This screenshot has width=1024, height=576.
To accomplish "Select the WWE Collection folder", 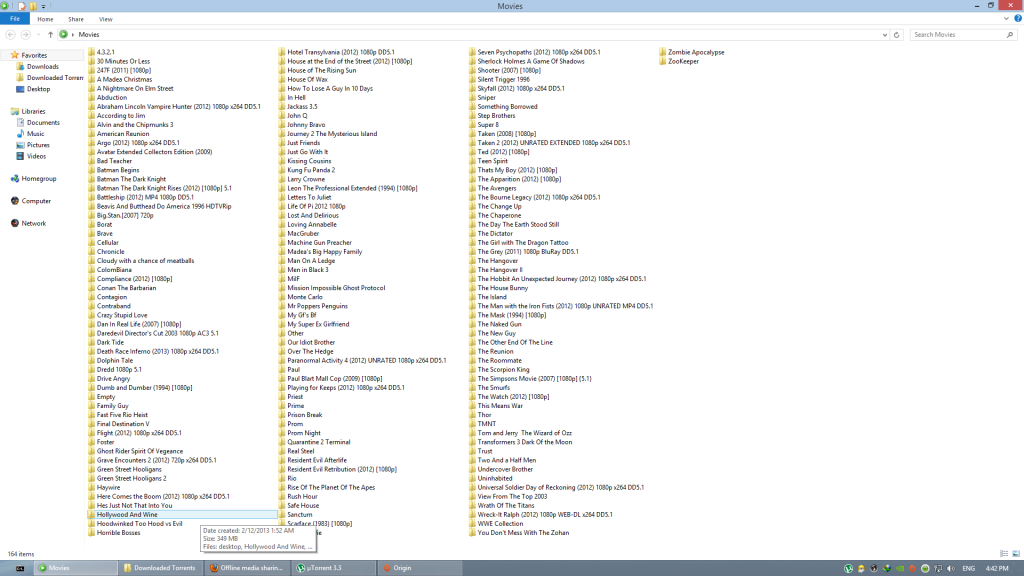I will click(500, 524).
